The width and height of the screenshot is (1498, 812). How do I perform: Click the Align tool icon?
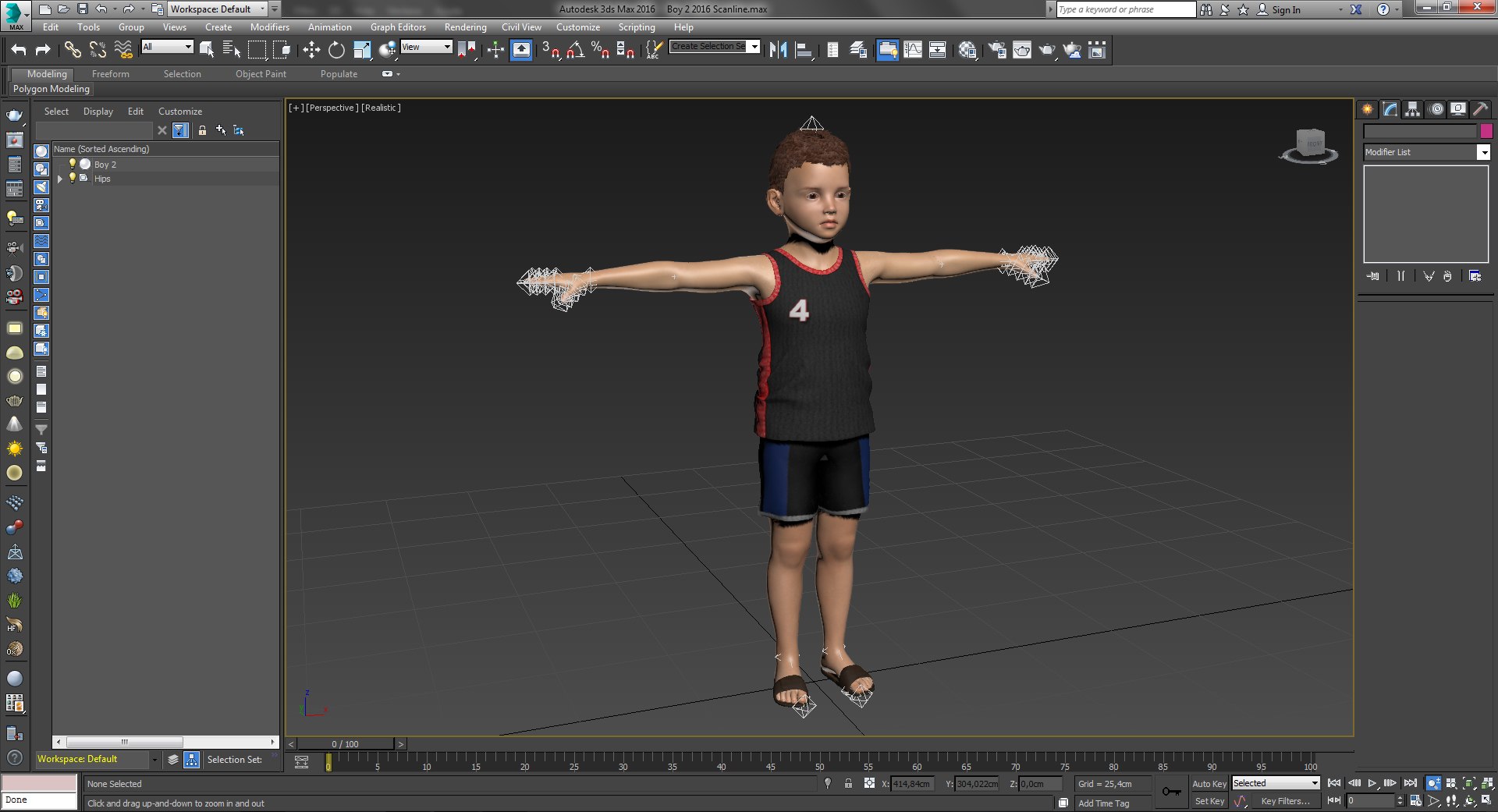[x=803, y=50]
